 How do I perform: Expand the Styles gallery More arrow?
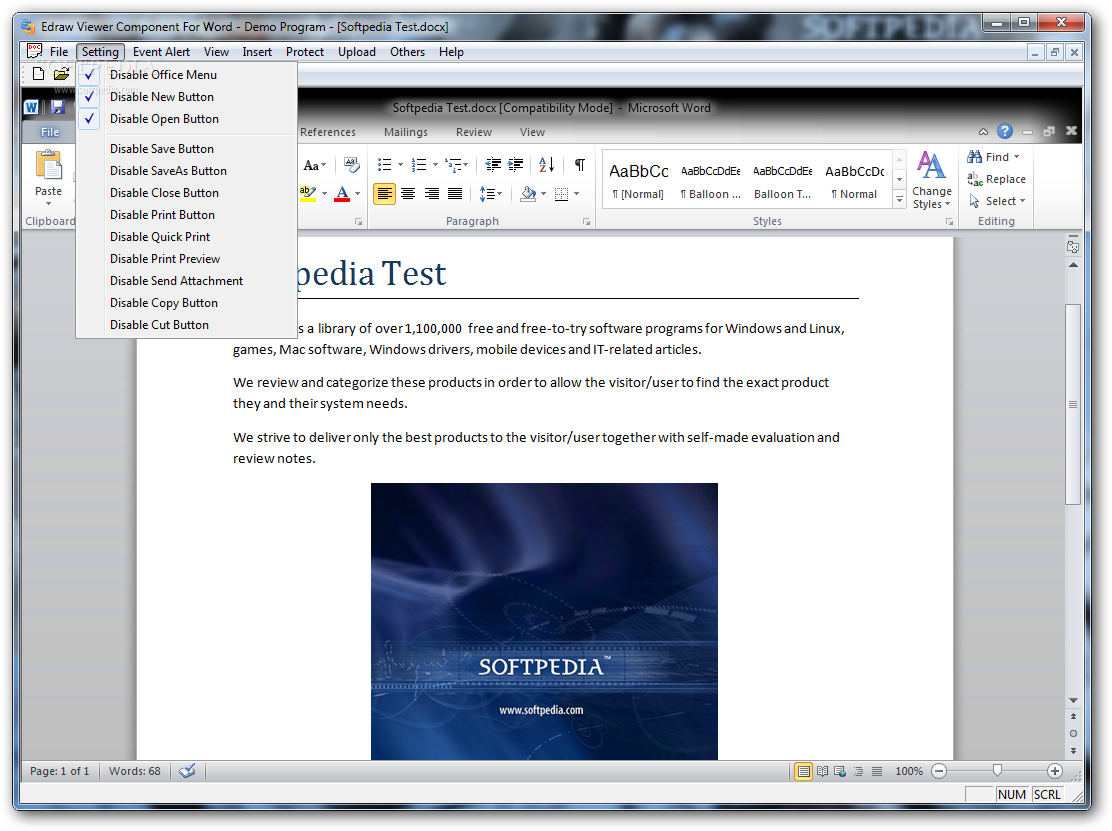(x=899, y=201)
